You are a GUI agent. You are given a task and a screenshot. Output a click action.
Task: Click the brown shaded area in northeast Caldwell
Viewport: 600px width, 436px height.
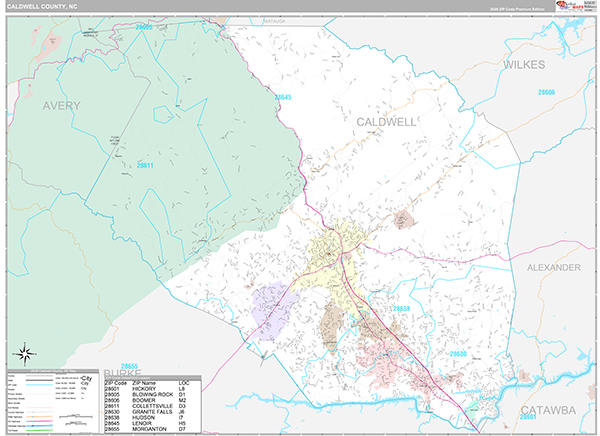pyautogui.click(x=403, y=219)
